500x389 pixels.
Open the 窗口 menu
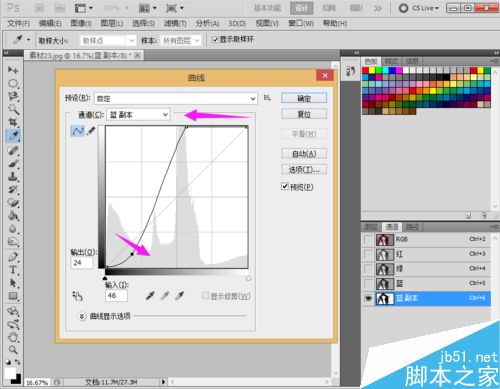(x=301, y=23)
